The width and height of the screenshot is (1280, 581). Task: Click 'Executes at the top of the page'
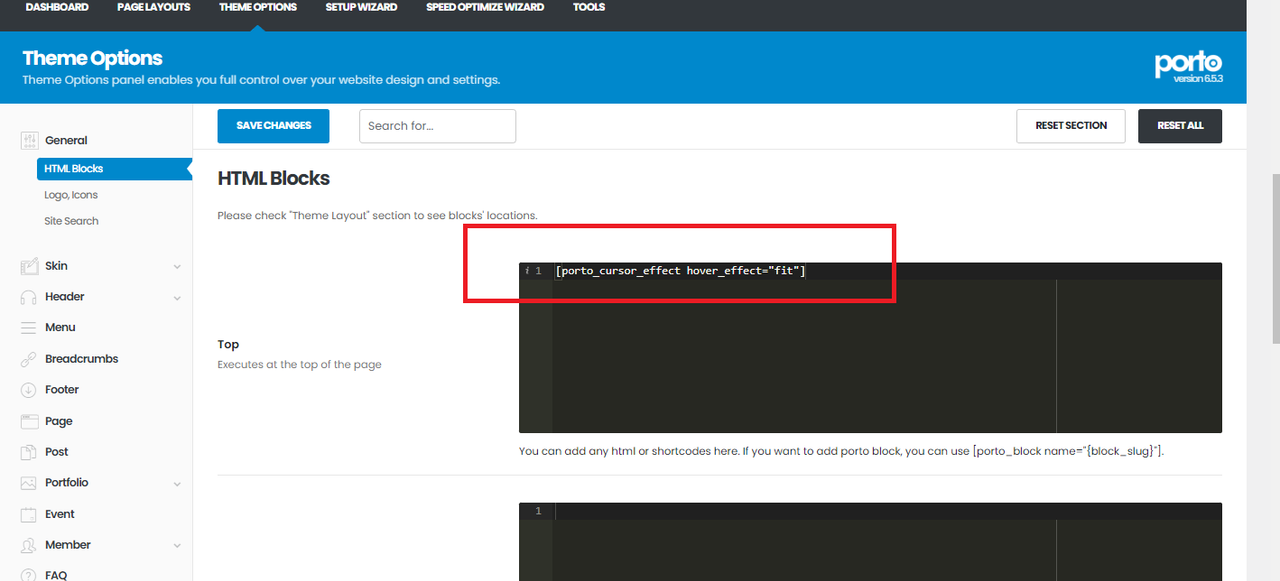(x=299, y=365)
